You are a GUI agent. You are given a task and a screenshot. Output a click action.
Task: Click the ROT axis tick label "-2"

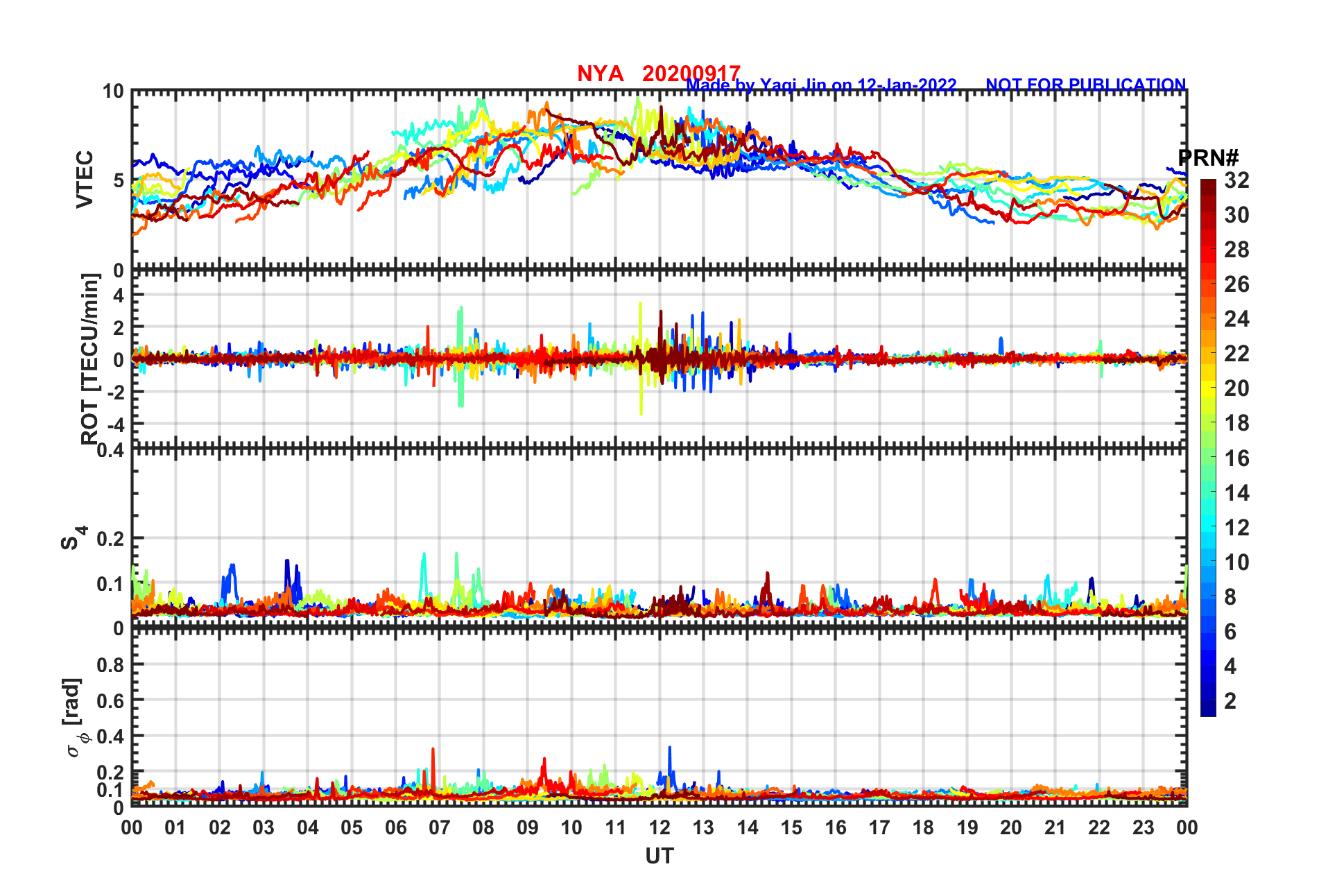tap(114, 392)
